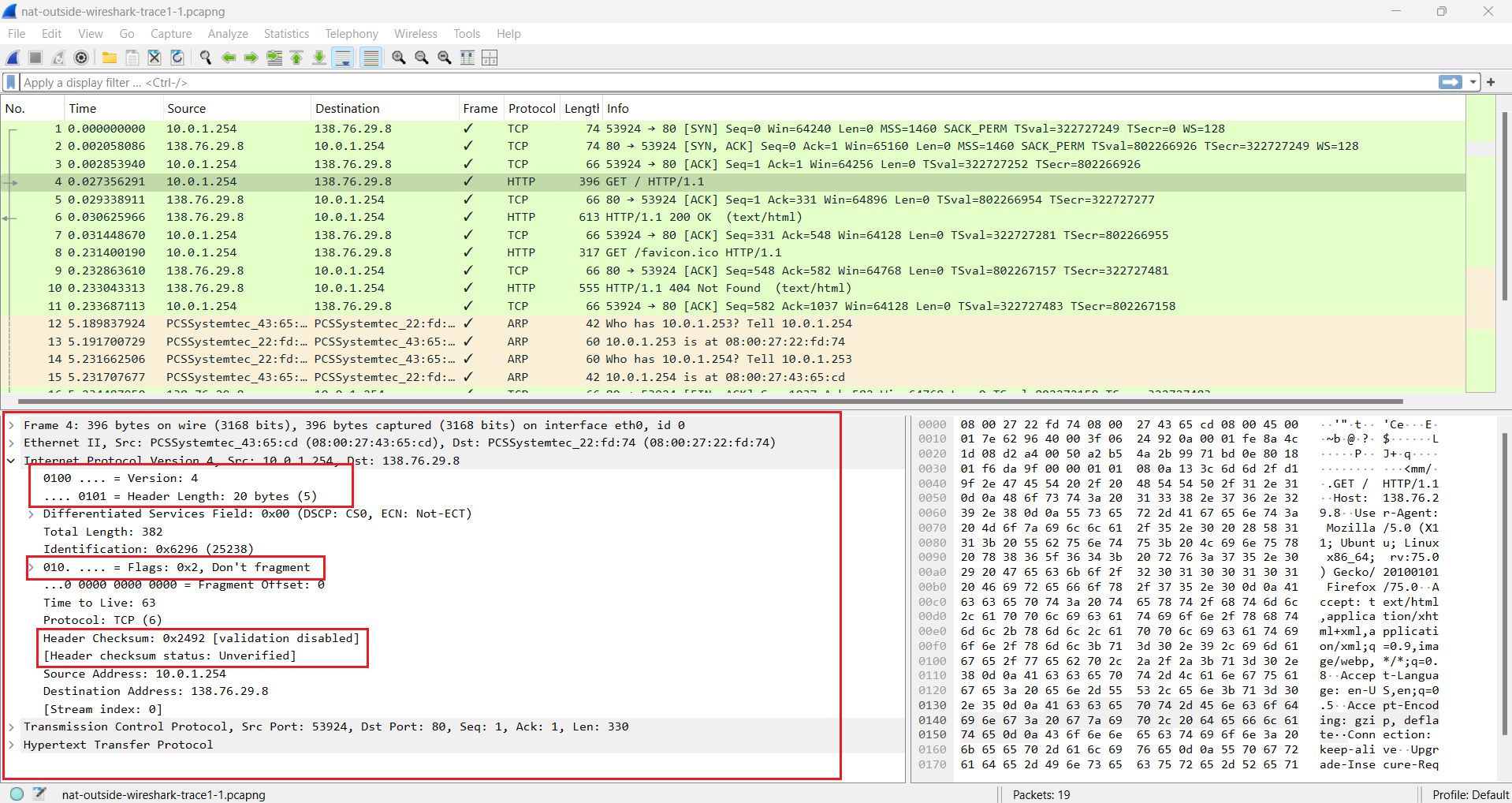Open the Capture menu

coord(171,33)
